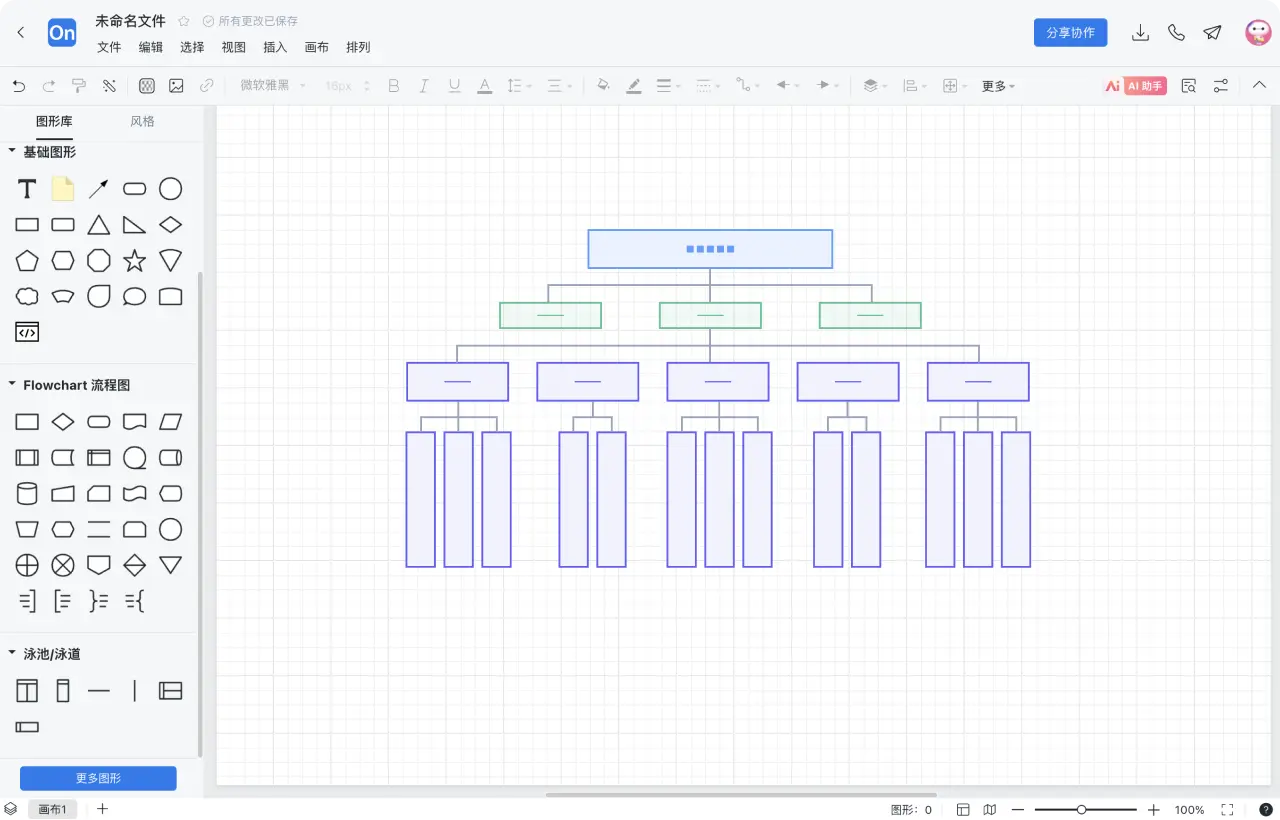Toggle fullscreen mode in status bar
This screenshot has width=1280, height=820.
(1227, 810)
